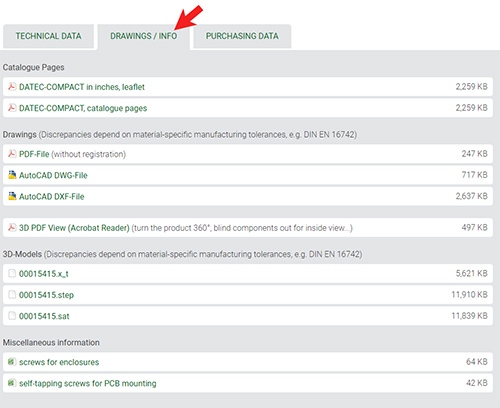This screenshot has height=408, width=500.
Task: Click spreadsheet icon for self-tapping screws entry
Action: point(12,383)
